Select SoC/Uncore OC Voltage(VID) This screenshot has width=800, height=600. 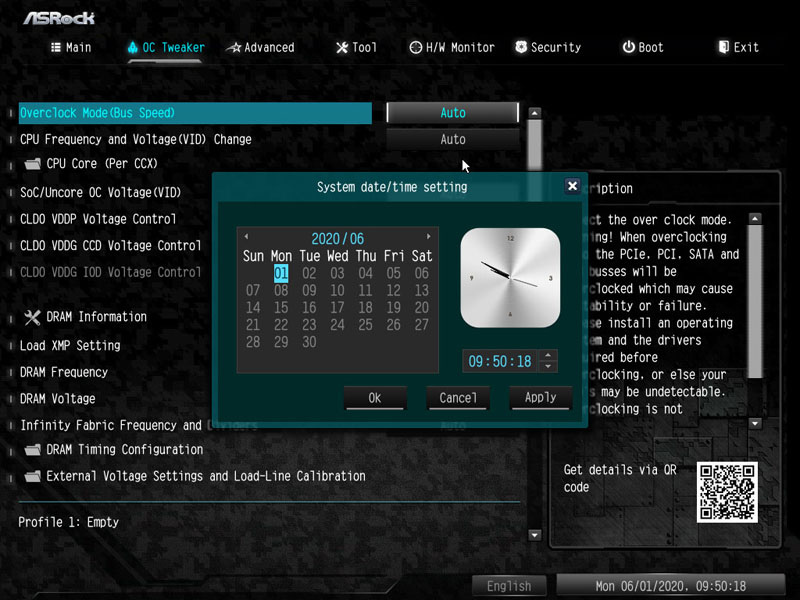pyautogui.click(x=101, y=192)
